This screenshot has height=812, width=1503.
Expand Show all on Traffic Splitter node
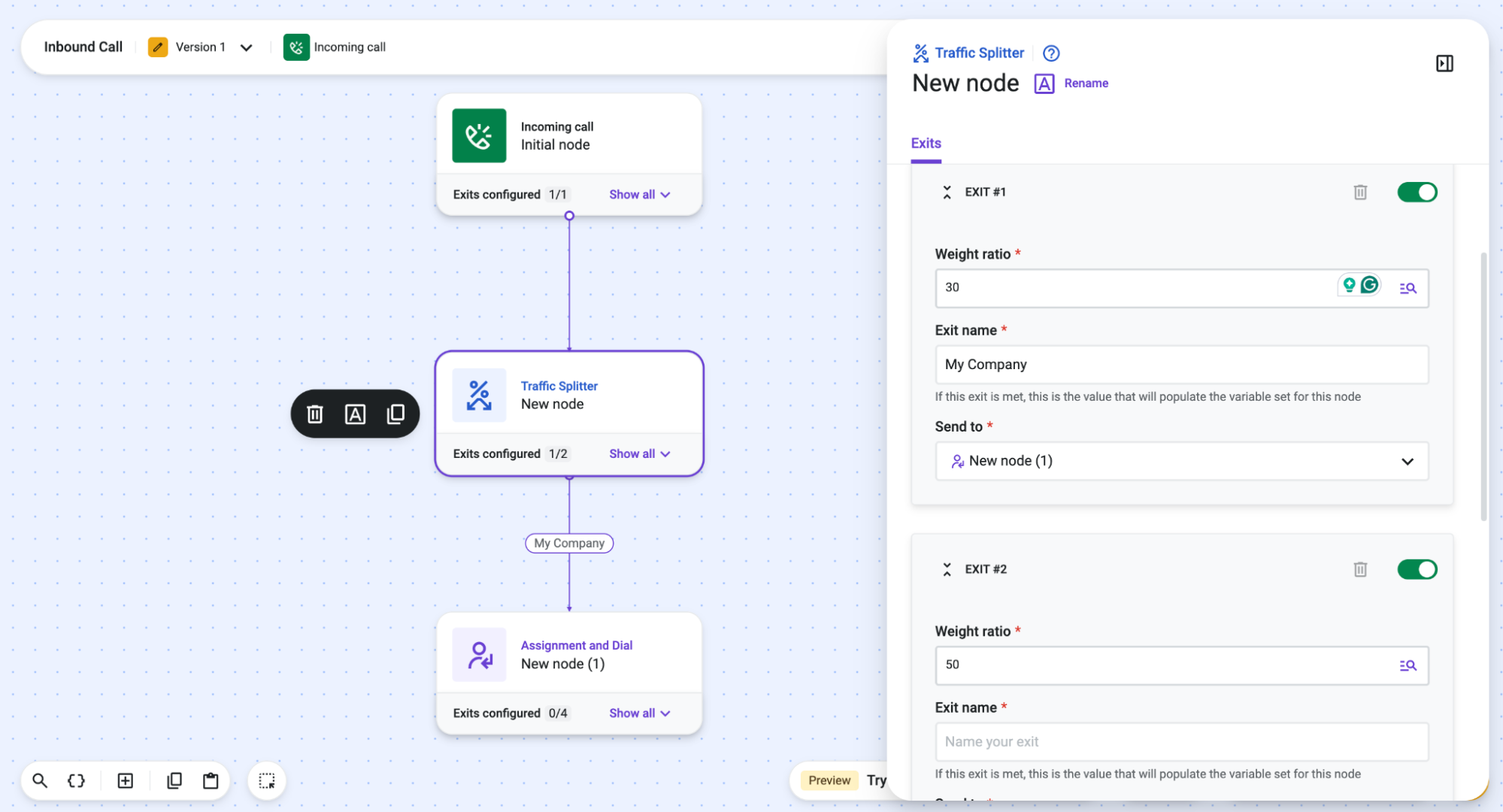639,454
